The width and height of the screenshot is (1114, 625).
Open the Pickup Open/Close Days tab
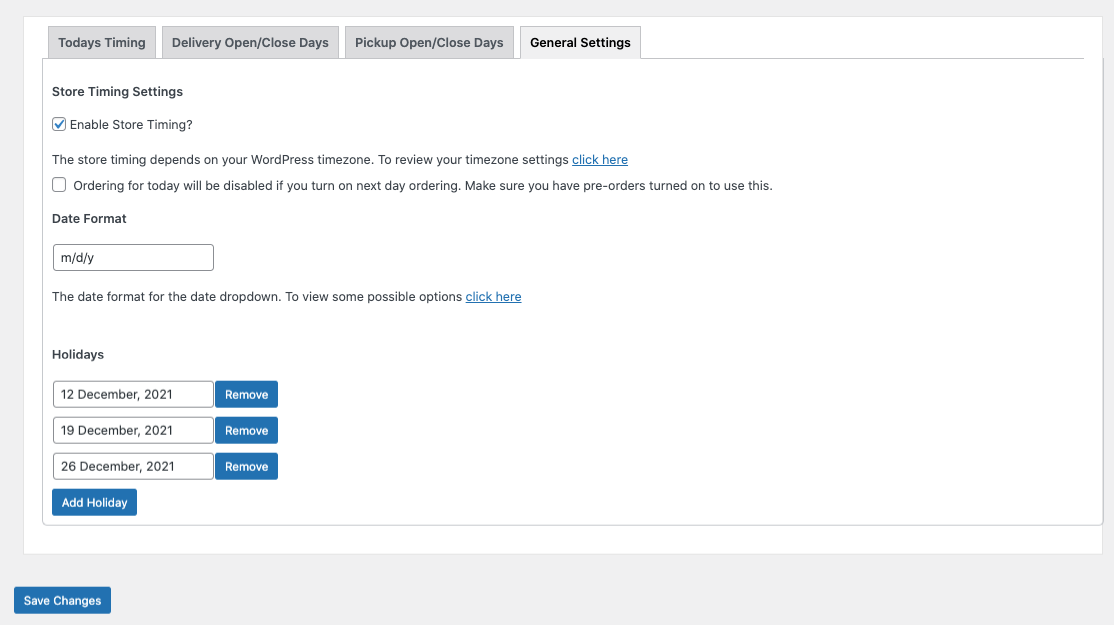point(429,43)
